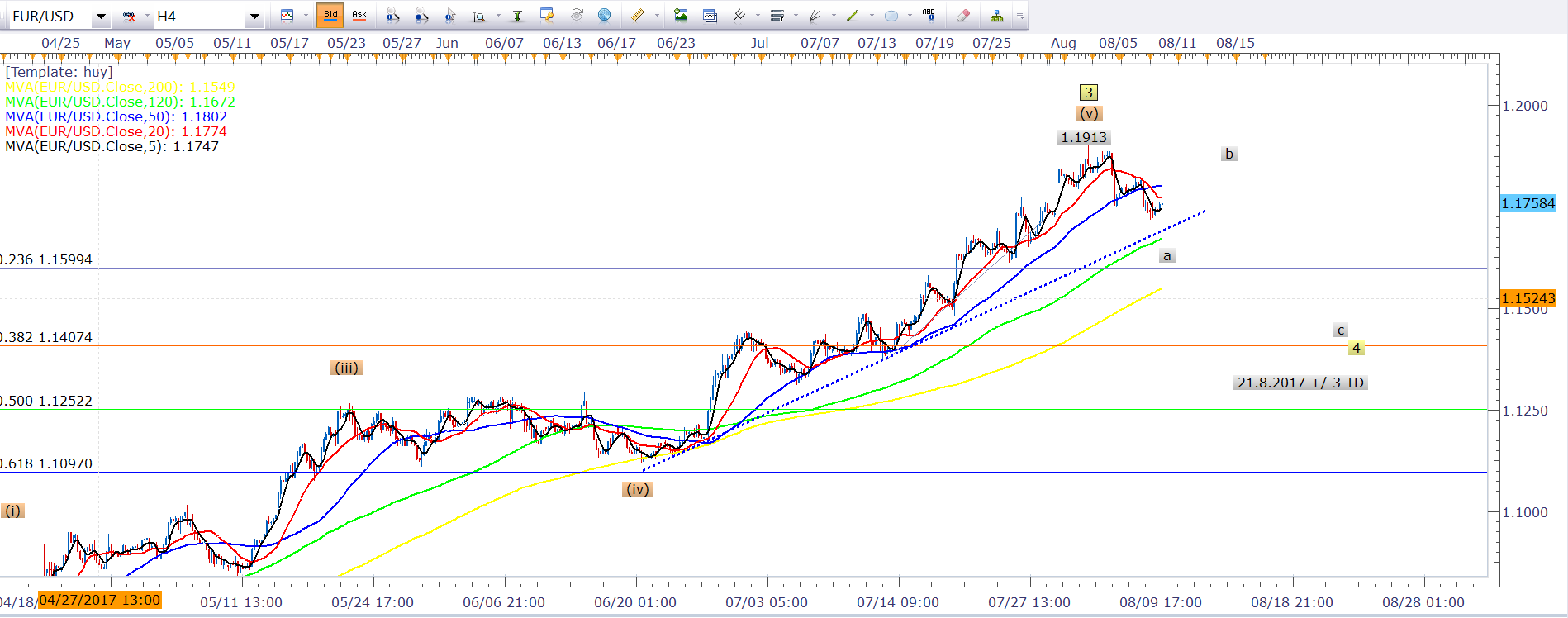Expand the ellipse shape tool dropdown arrow

(x=910, y=15)
